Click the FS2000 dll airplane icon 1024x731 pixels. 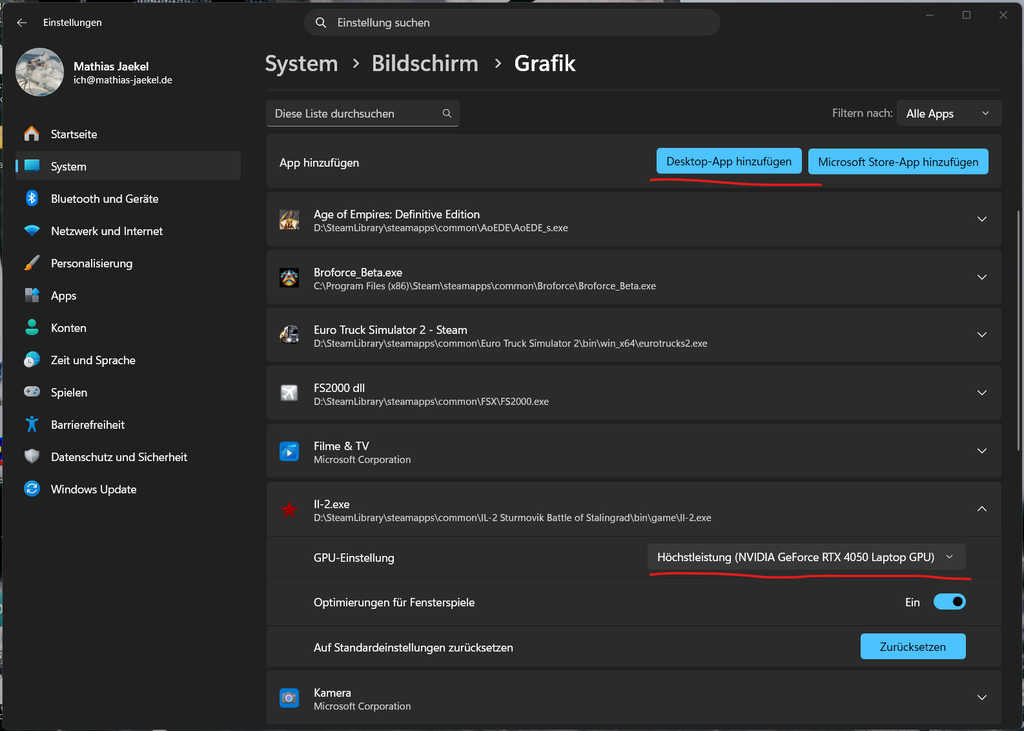coord(289,393)
